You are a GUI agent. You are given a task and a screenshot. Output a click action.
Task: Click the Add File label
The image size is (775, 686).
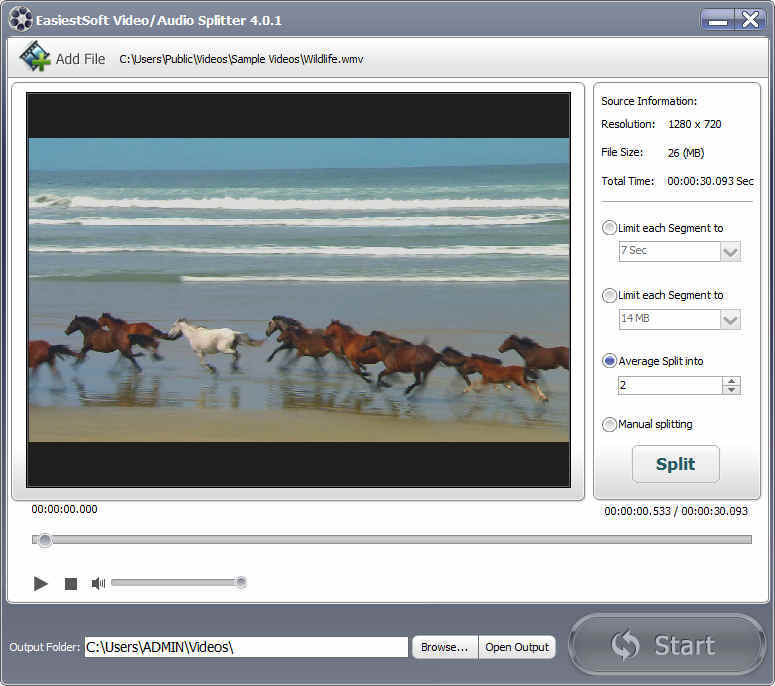tap(80, 59)
